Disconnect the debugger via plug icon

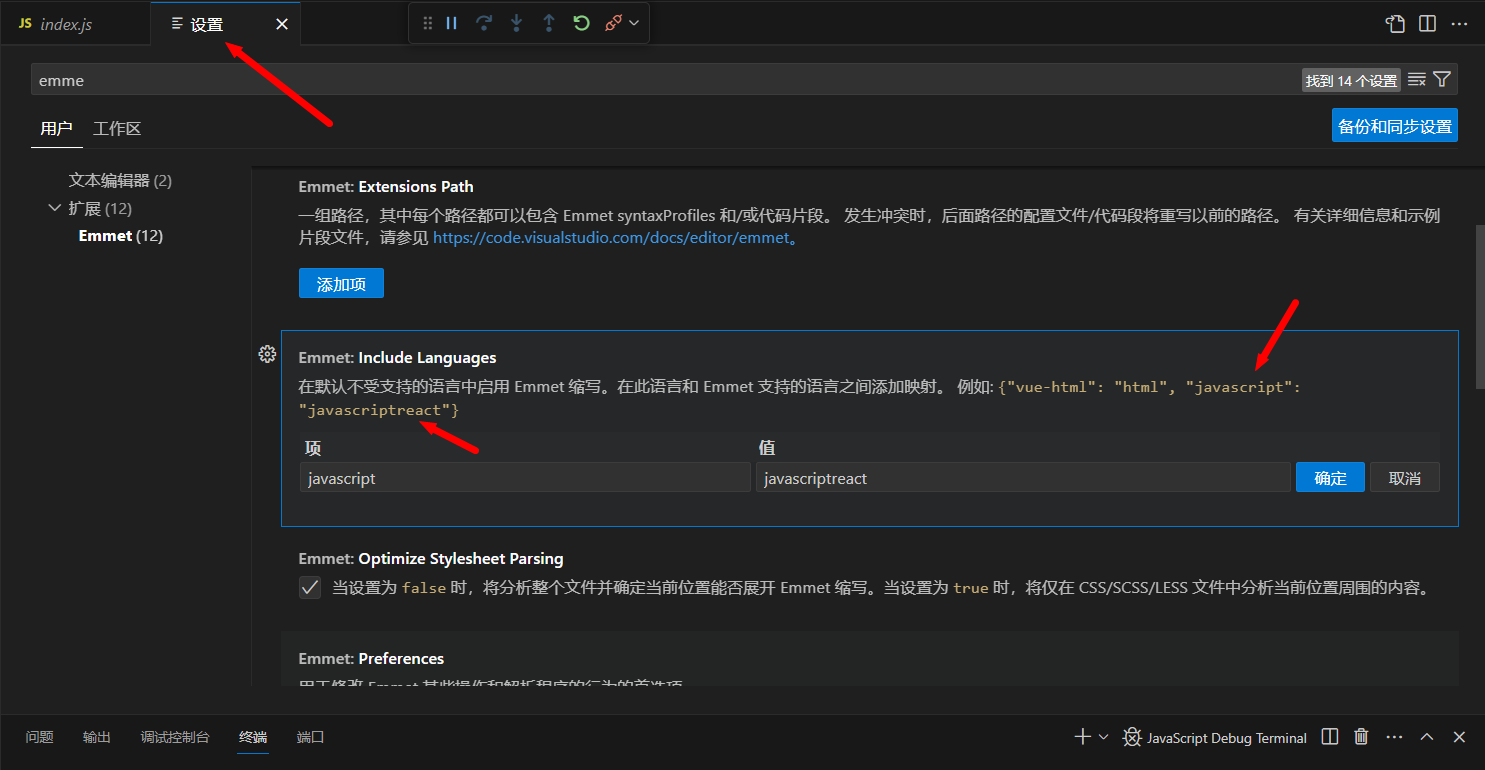(x=614, y=23)
